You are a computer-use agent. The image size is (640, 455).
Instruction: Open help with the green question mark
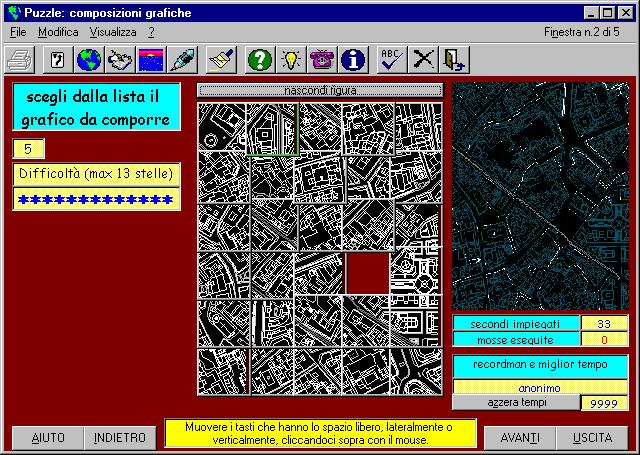(259, 60)
